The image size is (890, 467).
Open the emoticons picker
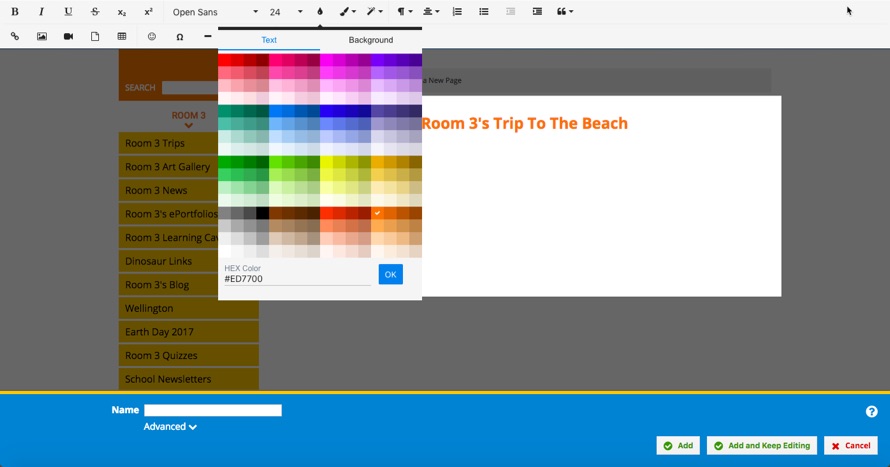point(152,36)
